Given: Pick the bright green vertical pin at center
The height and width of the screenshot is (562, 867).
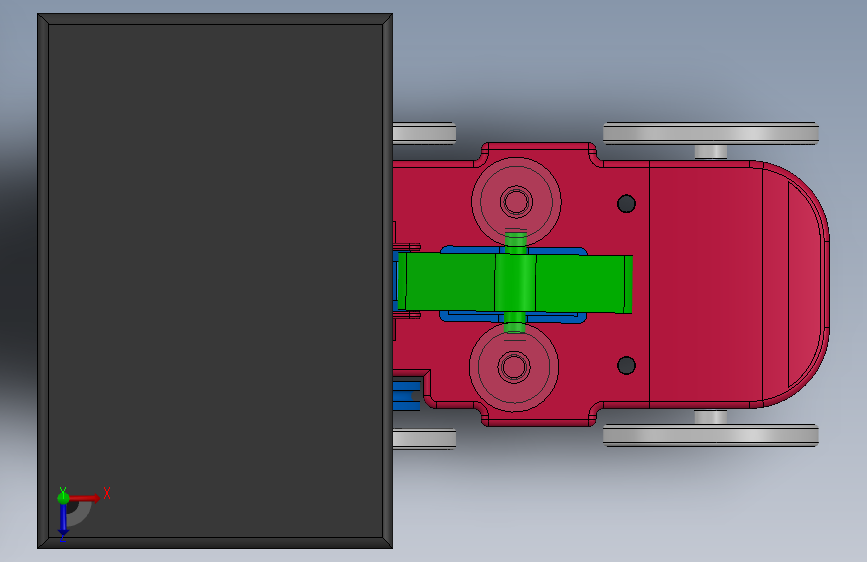Looking at the screenshot, I should pyautogui.click(x=515, y=283).
